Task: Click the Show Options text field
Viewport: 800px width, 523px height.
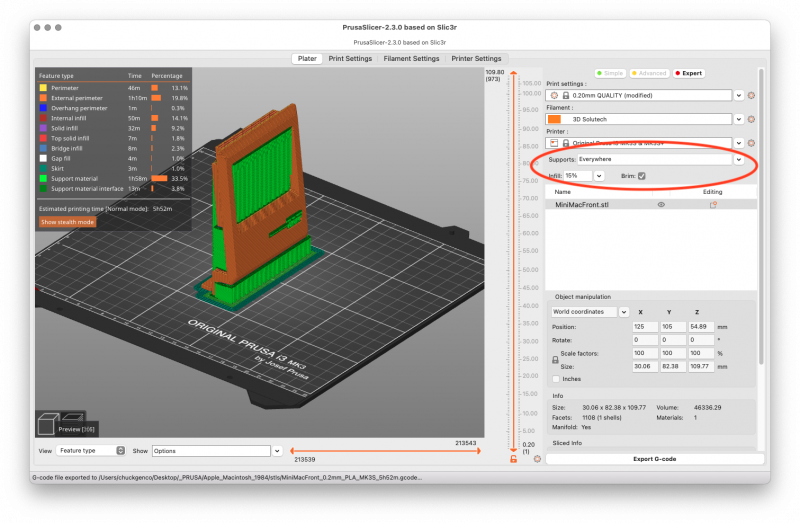Action: coord(211,451)
